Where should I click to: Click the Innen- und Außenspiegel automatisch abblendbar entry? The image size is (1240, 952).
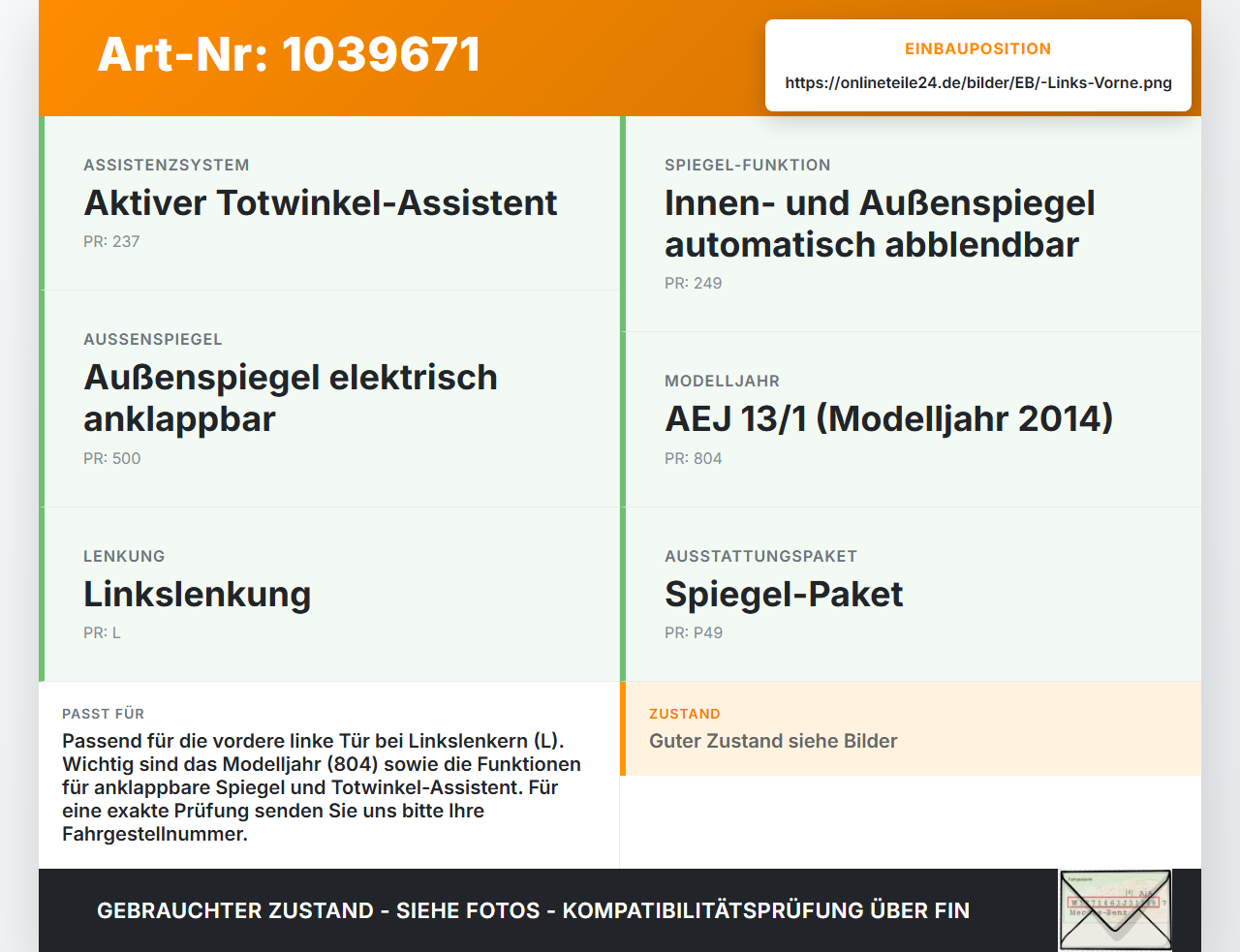tap(911, 224)
